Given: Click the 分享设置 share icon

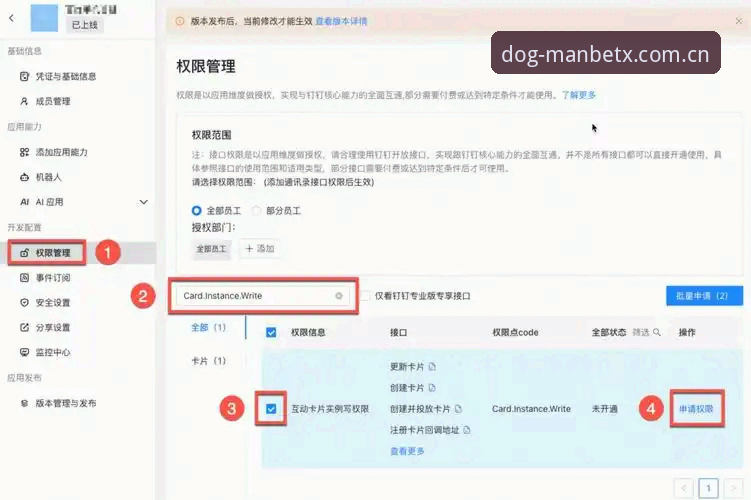Looking at the screenshot, I should (24, 327).
